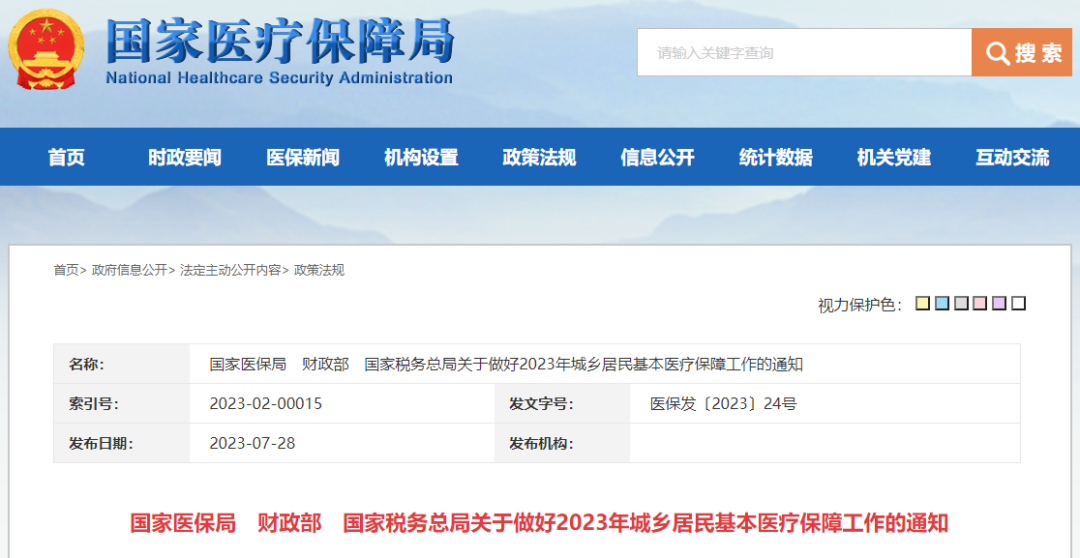This screenshot has width=1080, height=558.
Task: Open the 政策法规 navigation item
Action: [539, 157]
